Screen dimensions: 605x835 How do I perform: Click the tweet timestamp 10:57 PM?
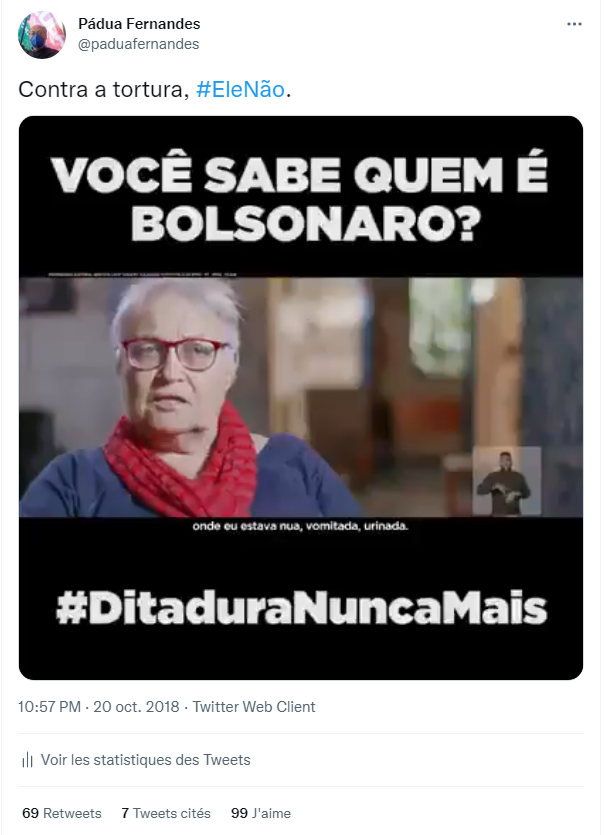click(x=50, y=707)
